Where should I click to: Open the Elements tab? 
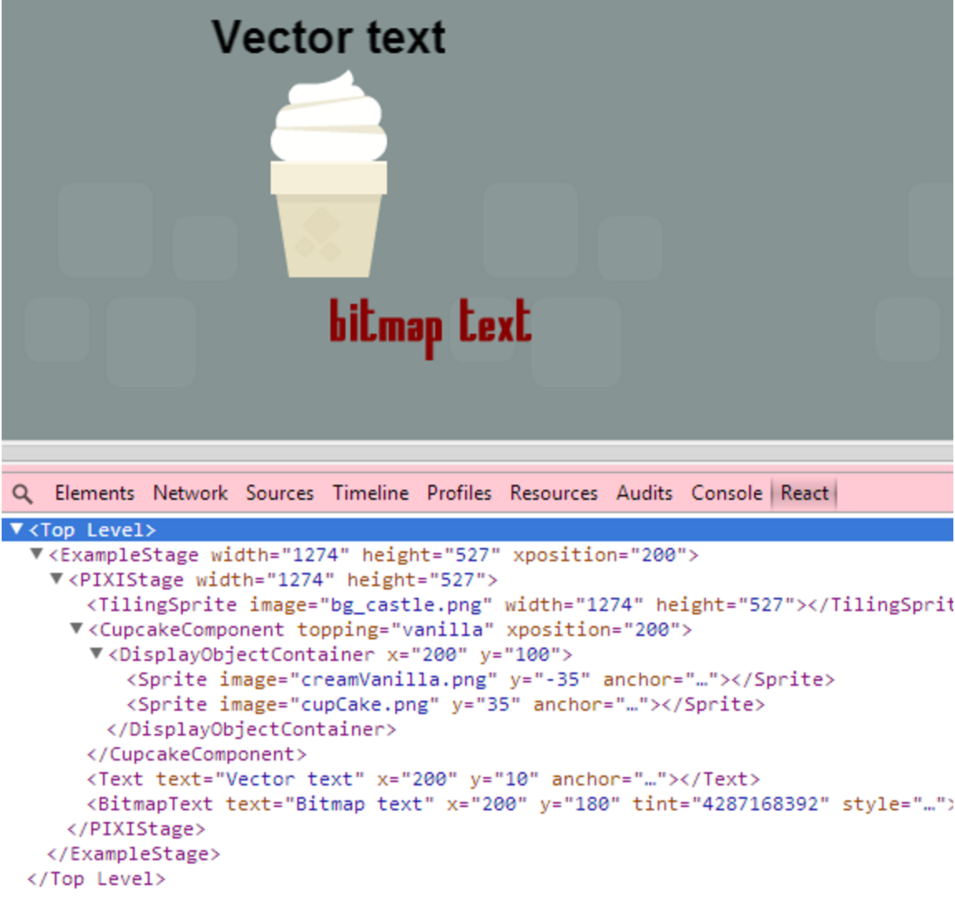point(94,493)
